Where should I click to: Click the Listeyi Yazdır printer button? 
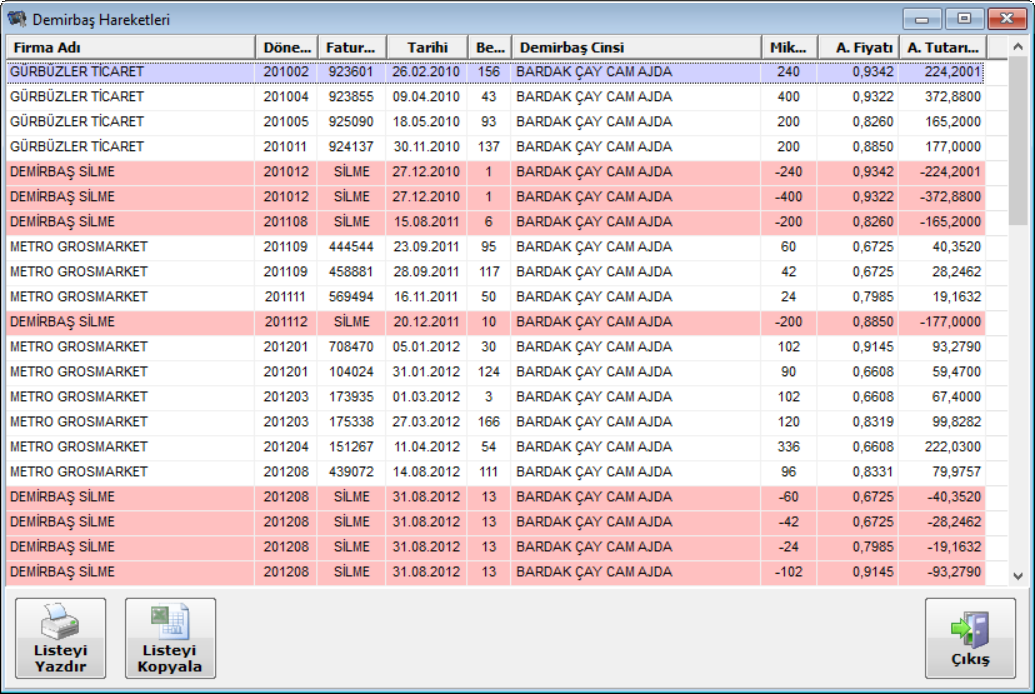(x=60, y=638)
